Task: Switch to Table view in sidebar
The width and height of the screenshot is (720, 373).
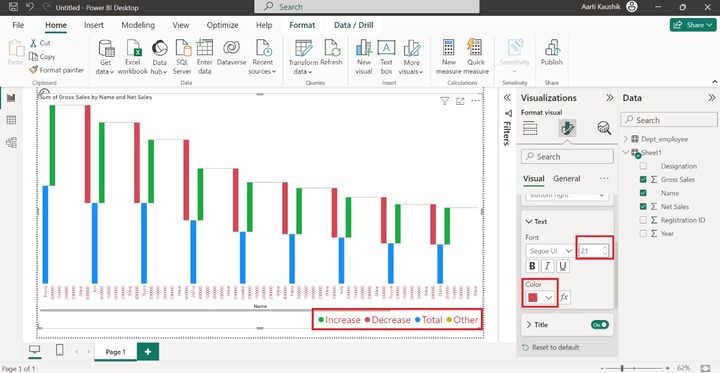Action: coord(11,120)
